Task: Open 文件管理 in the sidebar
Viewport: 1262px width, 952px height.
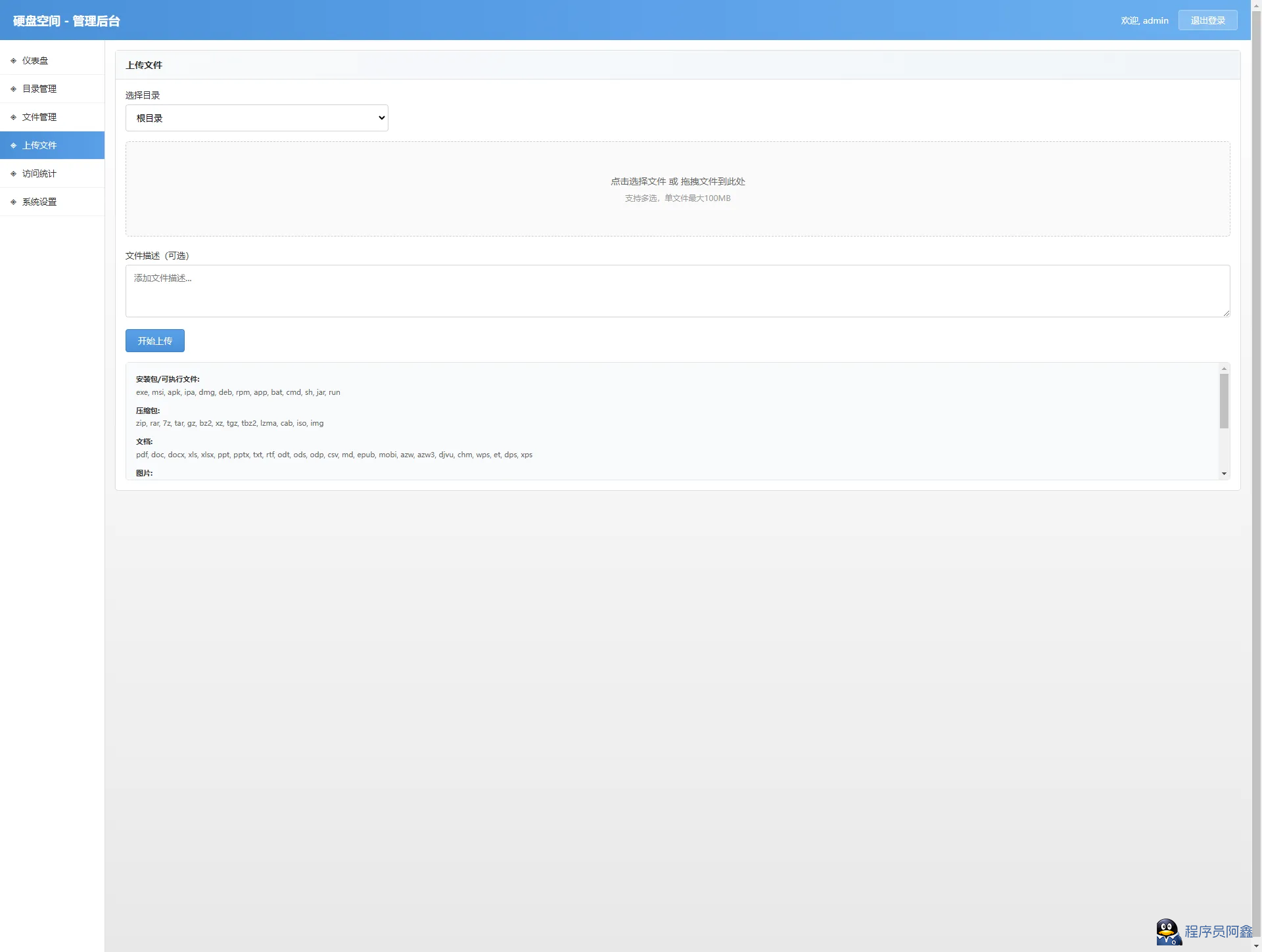Action: click(39, 117)
